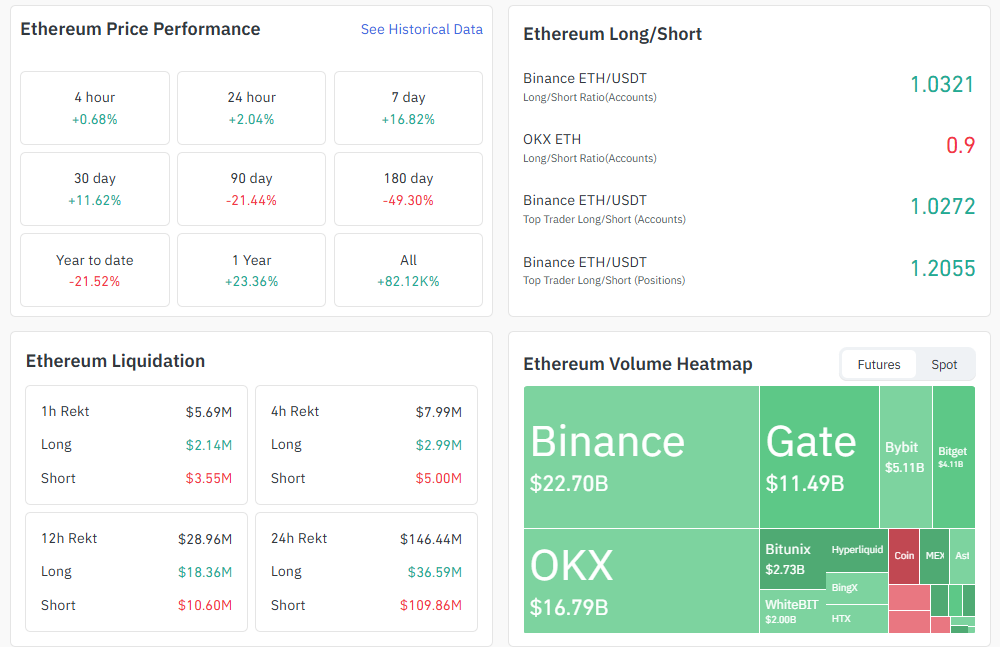Click the OKX ETH long/short ratio row
Screen dimensions: 1000x647
pyautogui.click(x=748, y=147)
